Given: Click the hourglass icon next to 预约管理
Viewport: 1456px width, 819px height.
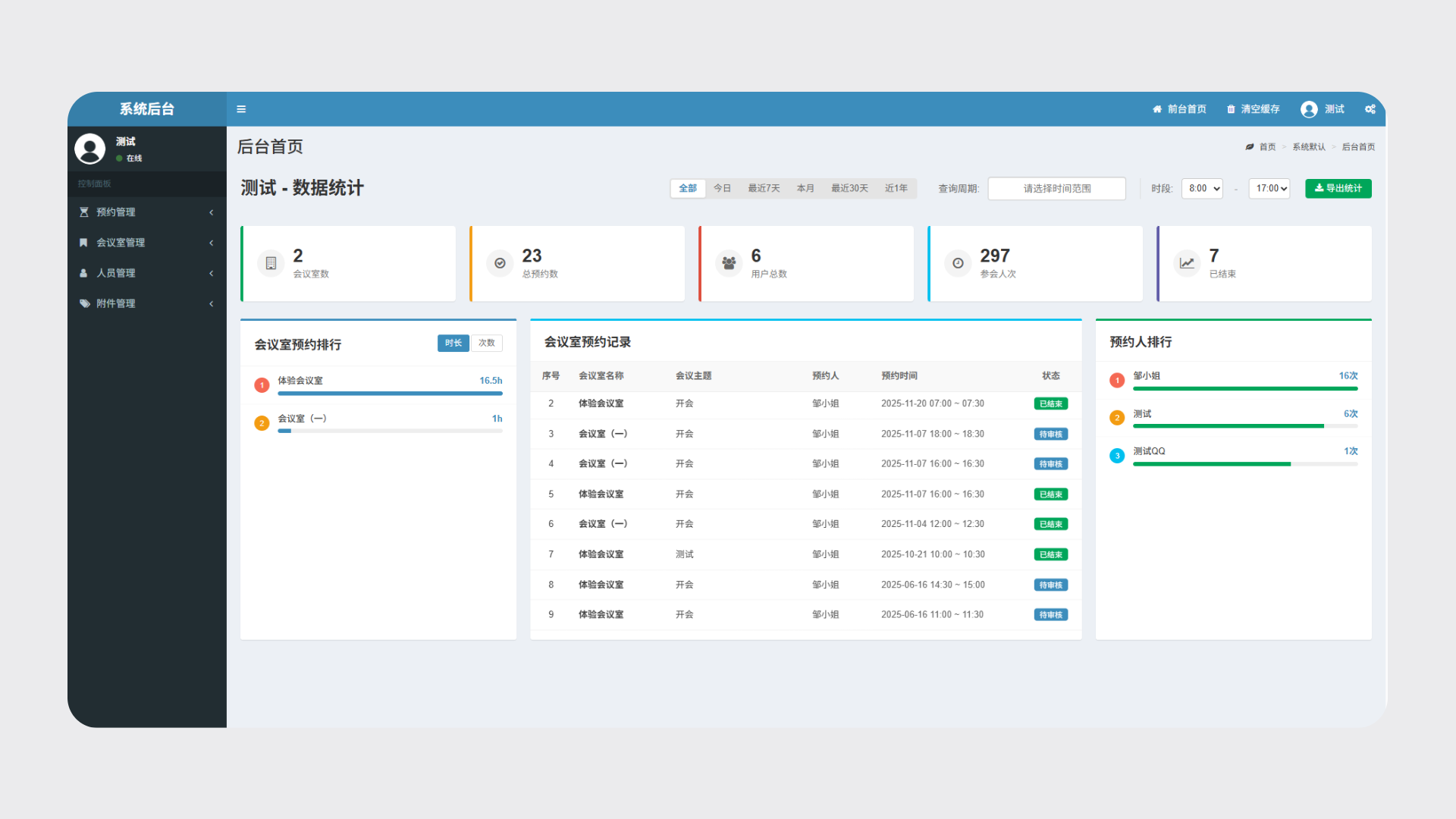Looking at the screenshot, I should point(84,212).
